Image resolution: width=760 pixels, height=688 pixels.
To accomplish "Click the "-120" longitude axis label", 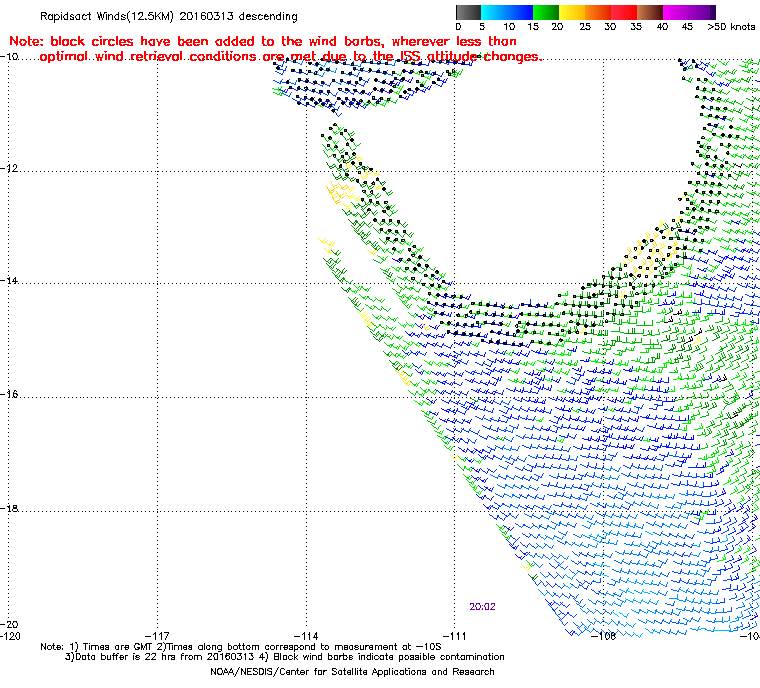I will pos(10,636).
